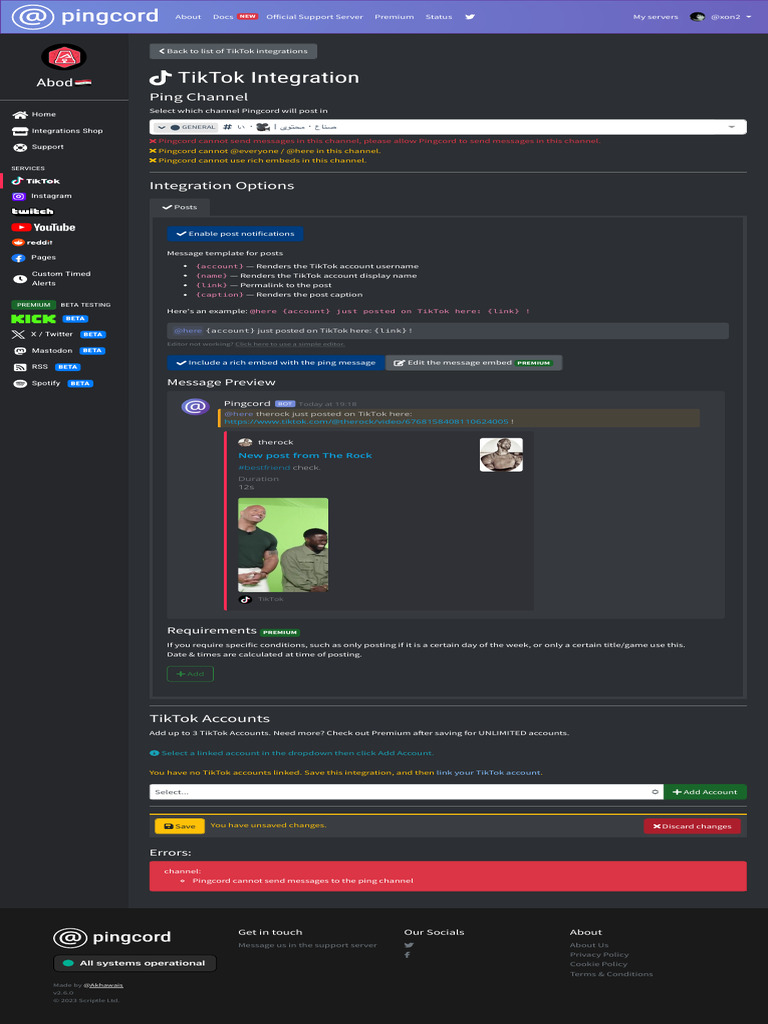This screenshot has height=1024, width=768.
Task: Open the @xon2 user account menu
Action: point(716,17)
